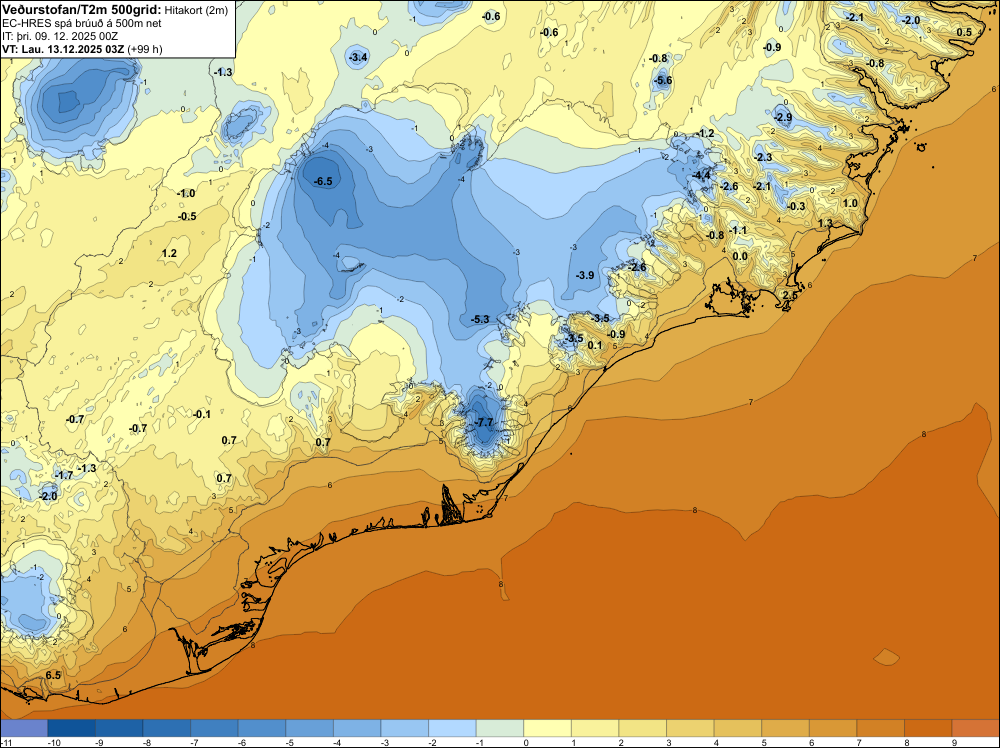
Task: Click the legend swatch between -5 and -4
Action: (309, 728)
